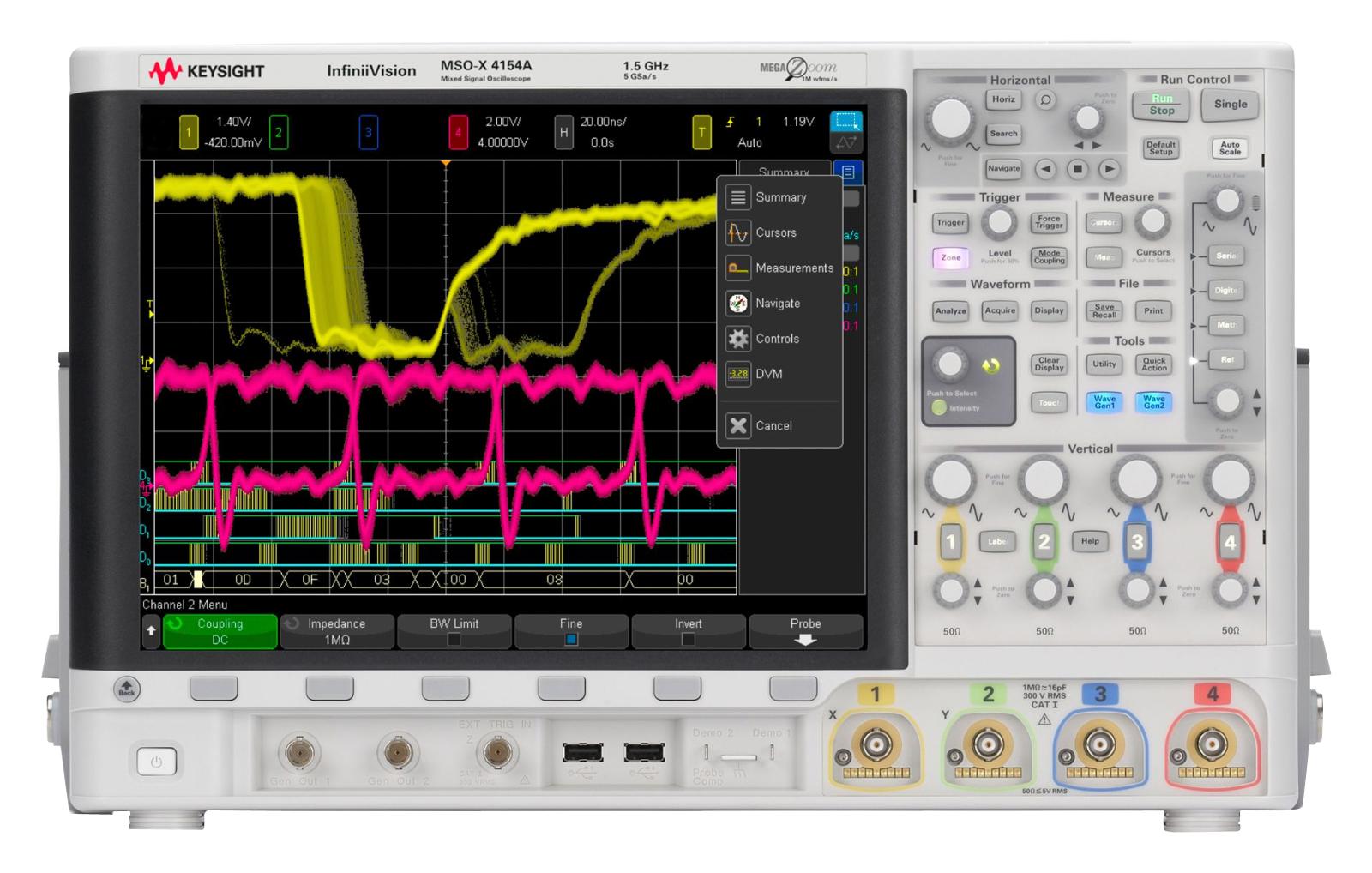
Task: Tap the green entry knob rotation indicator
Action: pos(990,366)
